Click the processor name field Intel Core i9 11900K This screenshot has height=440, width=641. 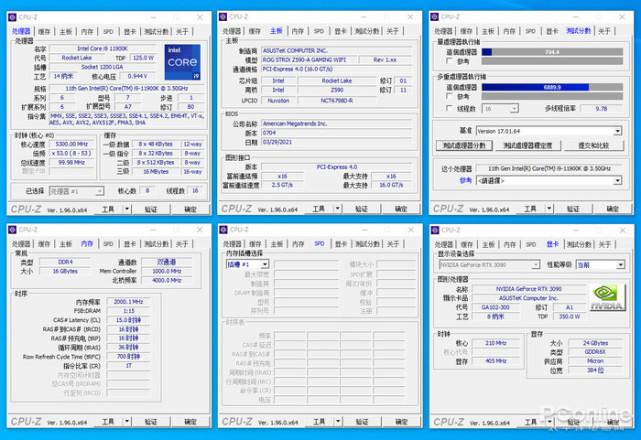pyautogui.click(x=102, y=48)
